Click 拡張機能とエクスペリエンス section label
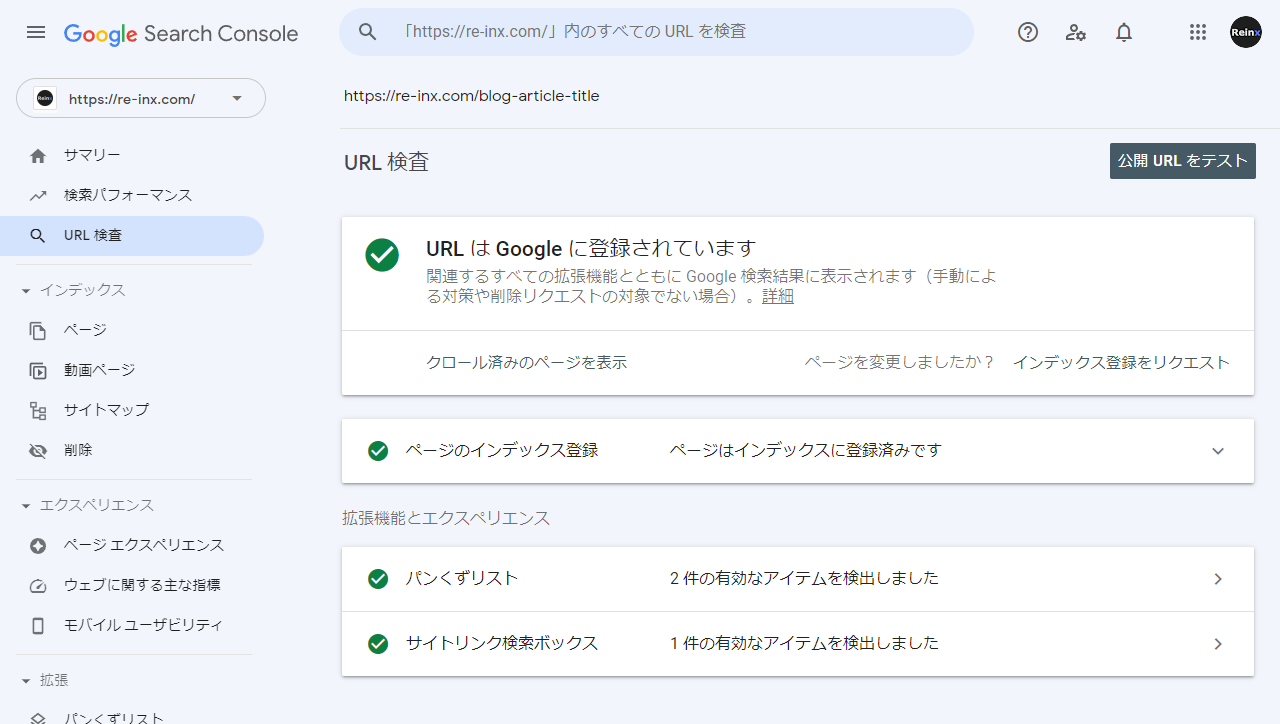Viewport: 1280px width, 724px height. point(446,518)
